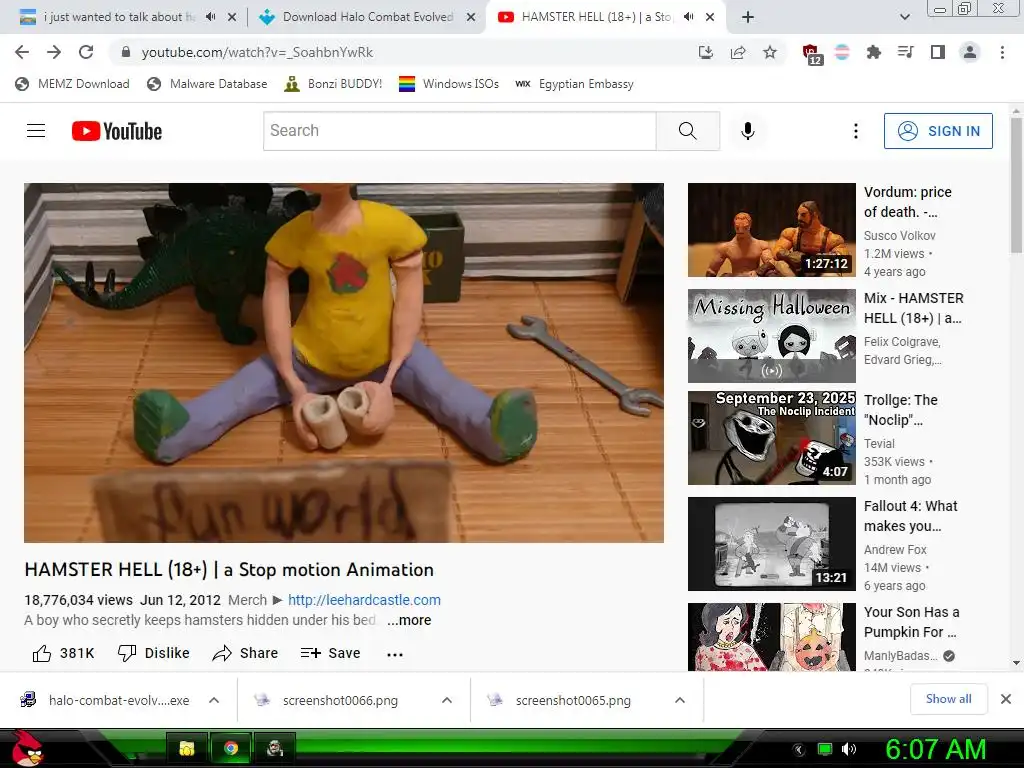Open Trollge Noclip Incident thumbnail
Image resolution: width=1024 pixels, height=768 pixels.
(x=771, y=438)
